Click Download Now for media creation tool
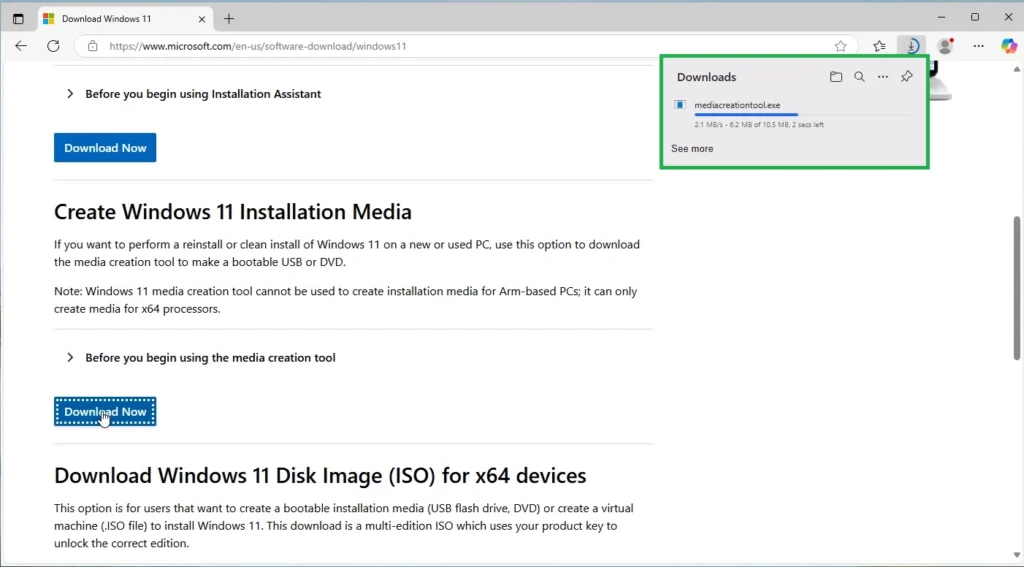The image size is (1024, 567). 105,412
